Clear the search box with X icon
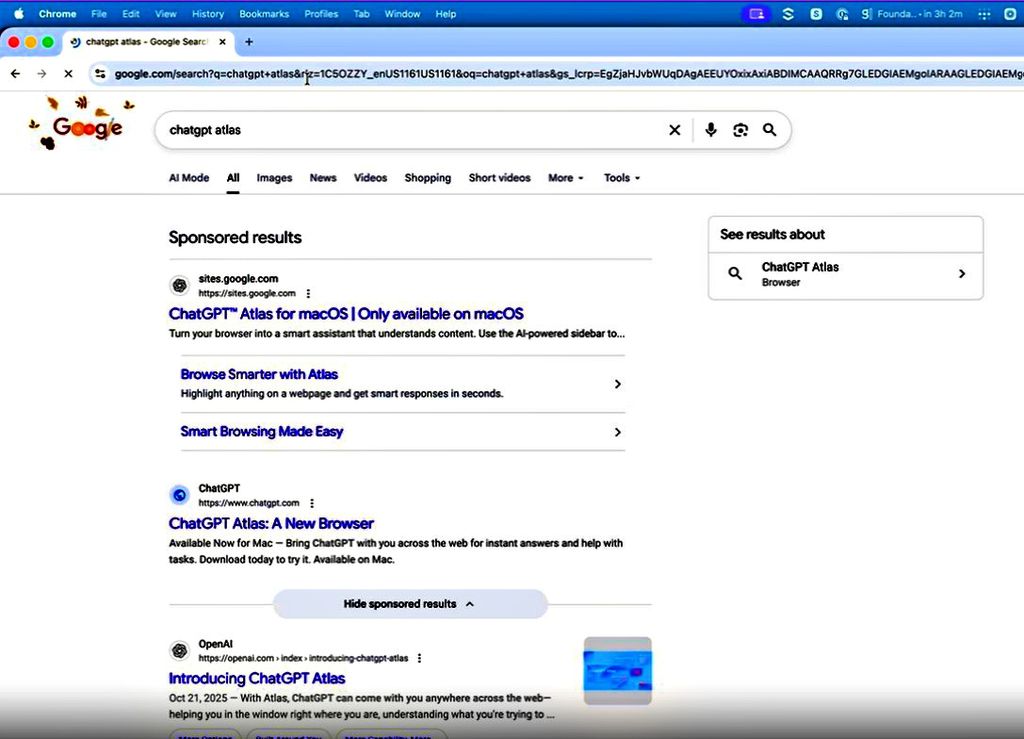Image resolution: width=1024 pixels, height=739 pixels. (674, 130)
